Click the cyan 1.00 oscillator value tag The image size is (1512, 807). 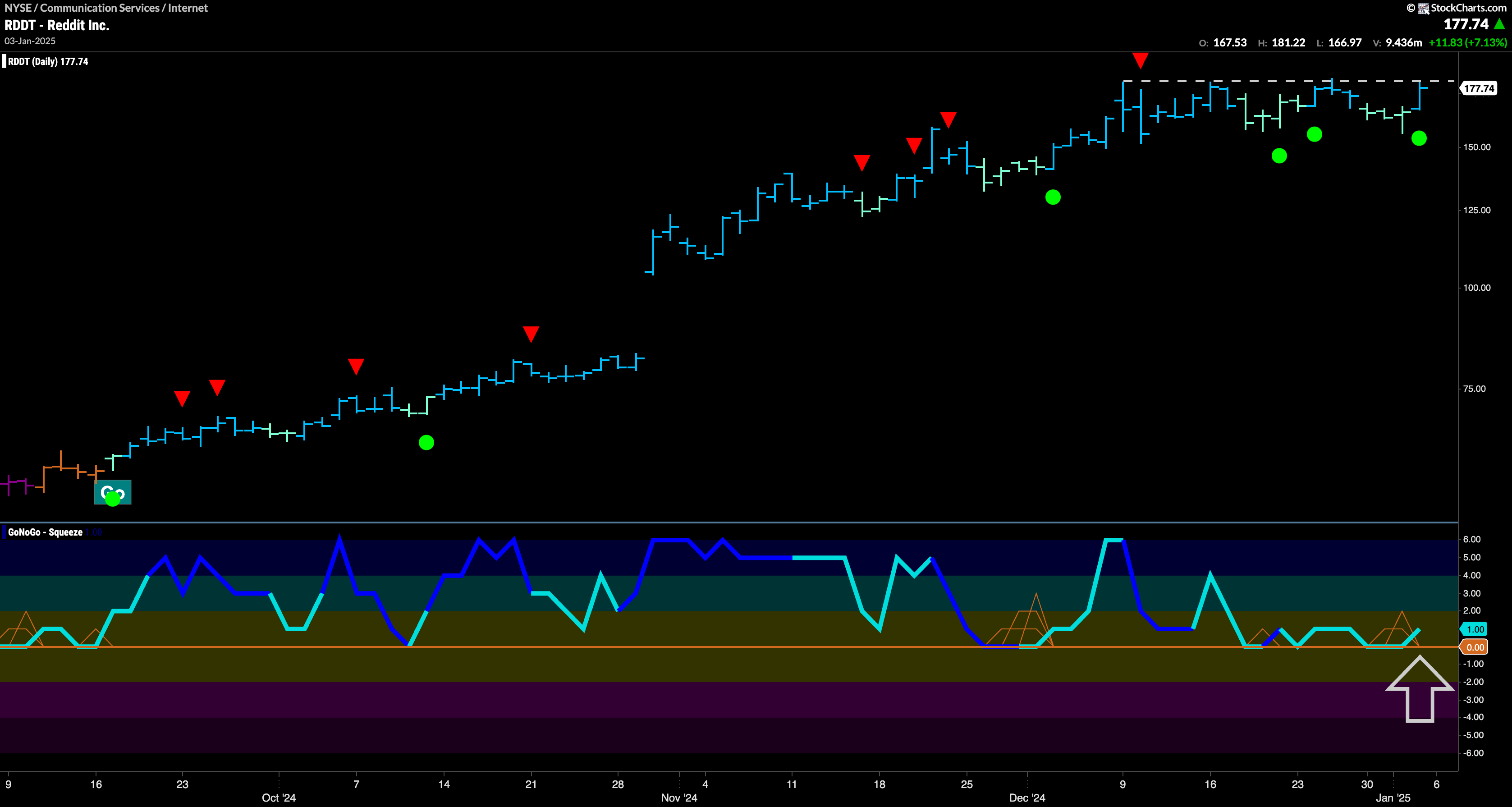point(1475,629)
